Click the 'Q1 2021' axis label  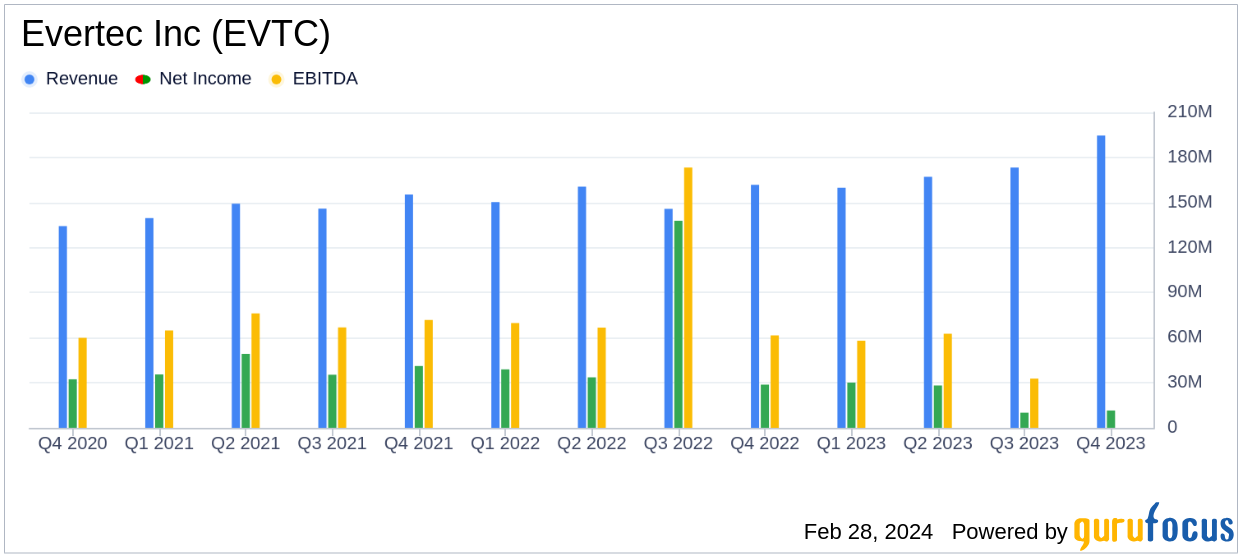click(159, 444)
